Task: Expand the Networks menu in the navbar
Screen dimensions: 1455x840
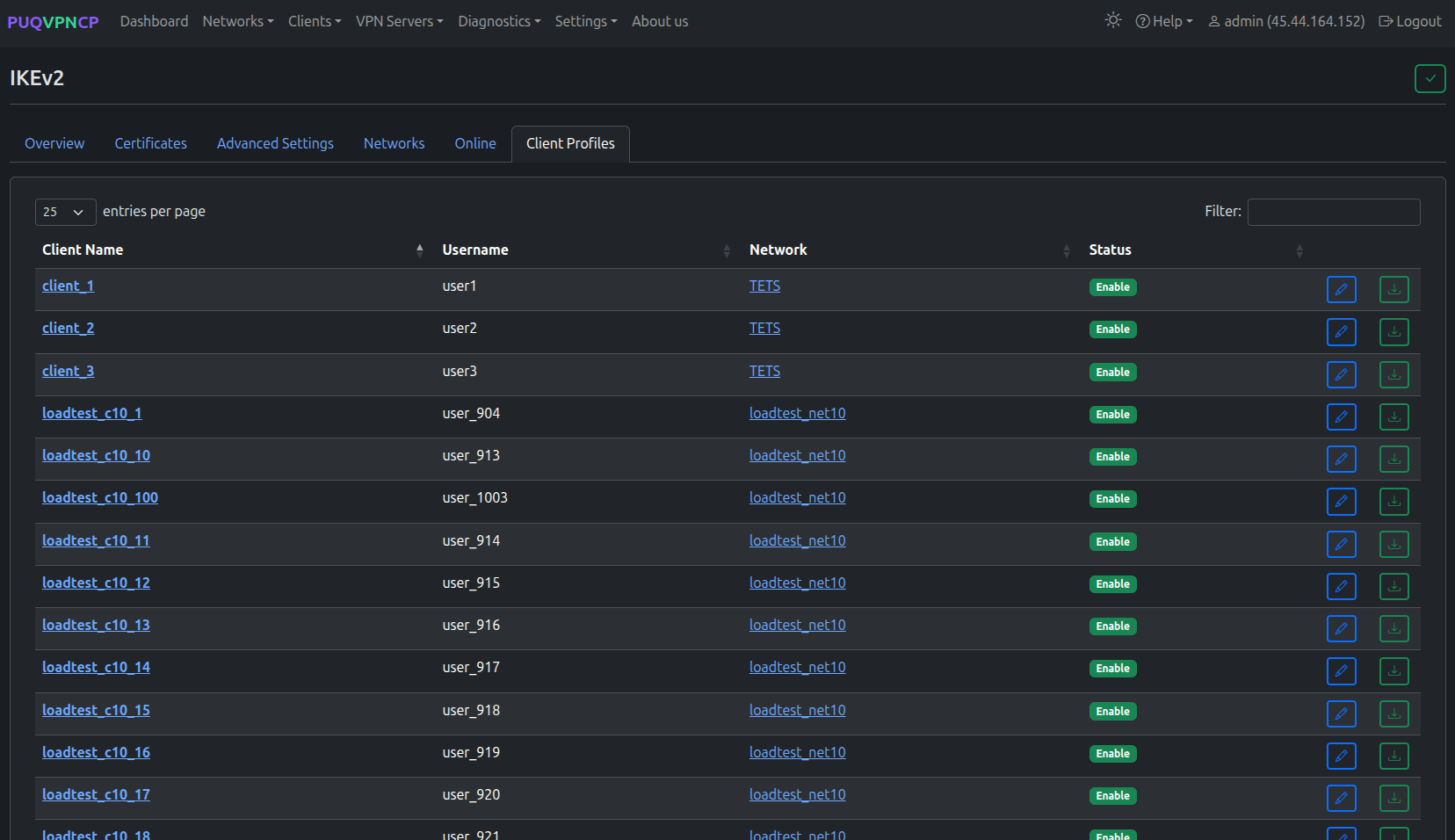Action: tap(238, 21)
